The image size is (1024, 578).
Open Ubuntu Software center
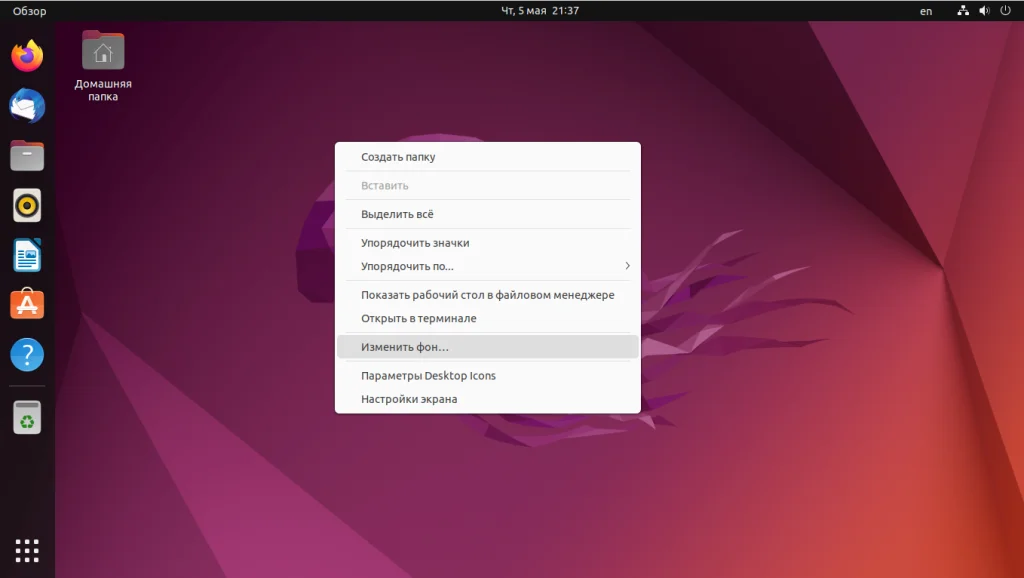pos(25,305)
